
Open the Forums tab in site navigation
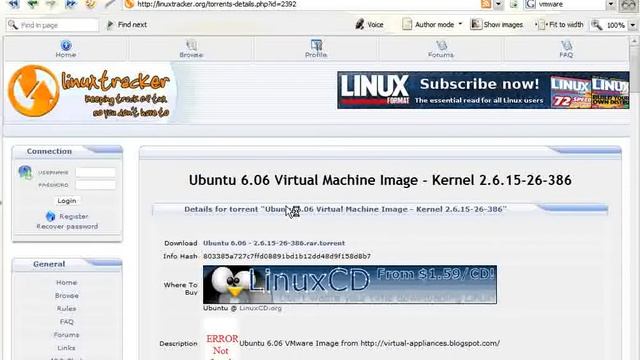pyautogui.click(x=441, y=49)
